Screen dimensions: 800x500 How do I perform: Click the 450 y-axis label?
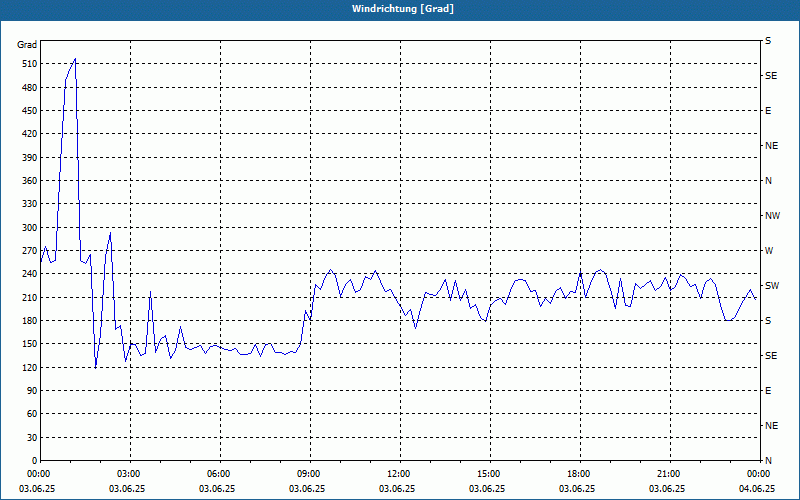(x=30, y=111)
